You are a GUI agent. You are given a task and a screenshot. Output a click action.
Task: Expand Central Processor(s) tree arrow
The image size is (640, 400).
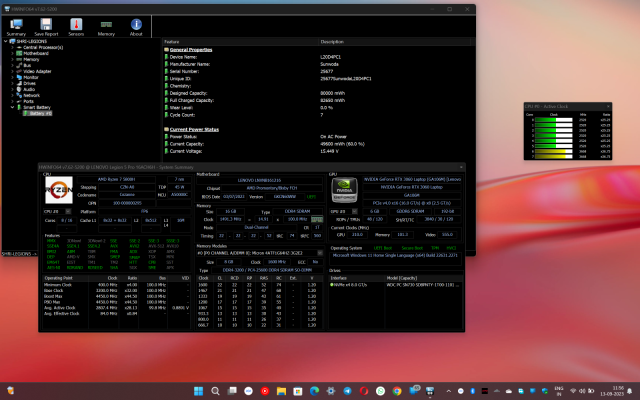pyautogui.click(x=12, y=47)
